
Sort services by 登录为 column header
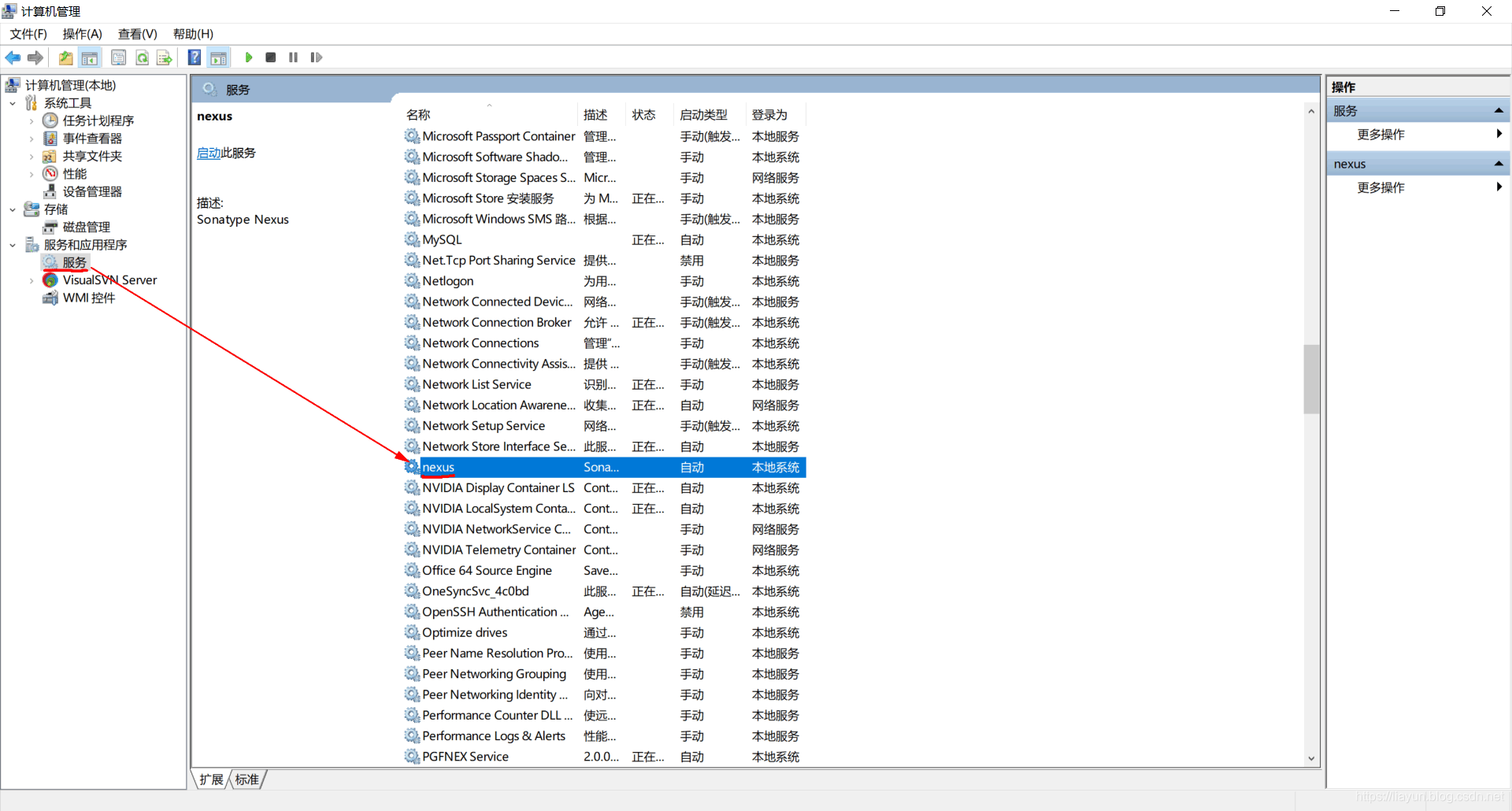[776, 115]
